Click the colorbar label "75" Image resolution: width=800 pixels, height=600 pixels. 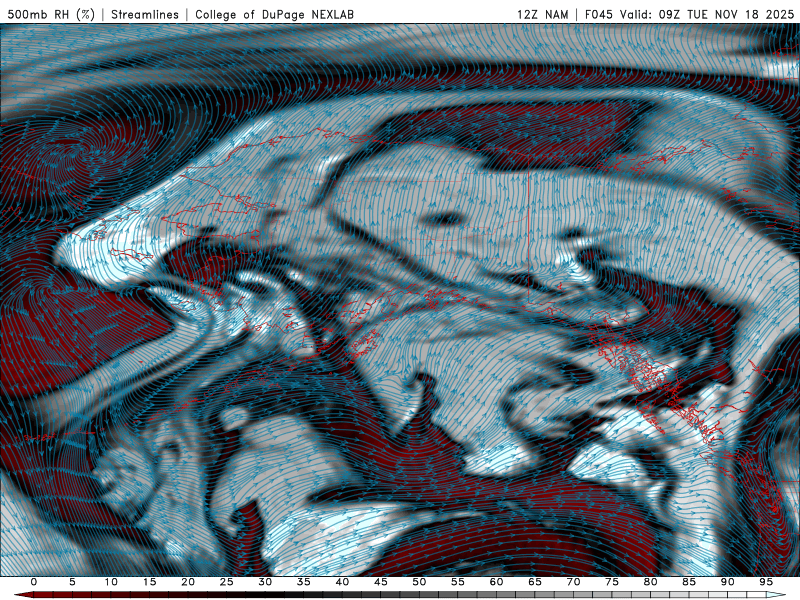[x=612, y=582]
